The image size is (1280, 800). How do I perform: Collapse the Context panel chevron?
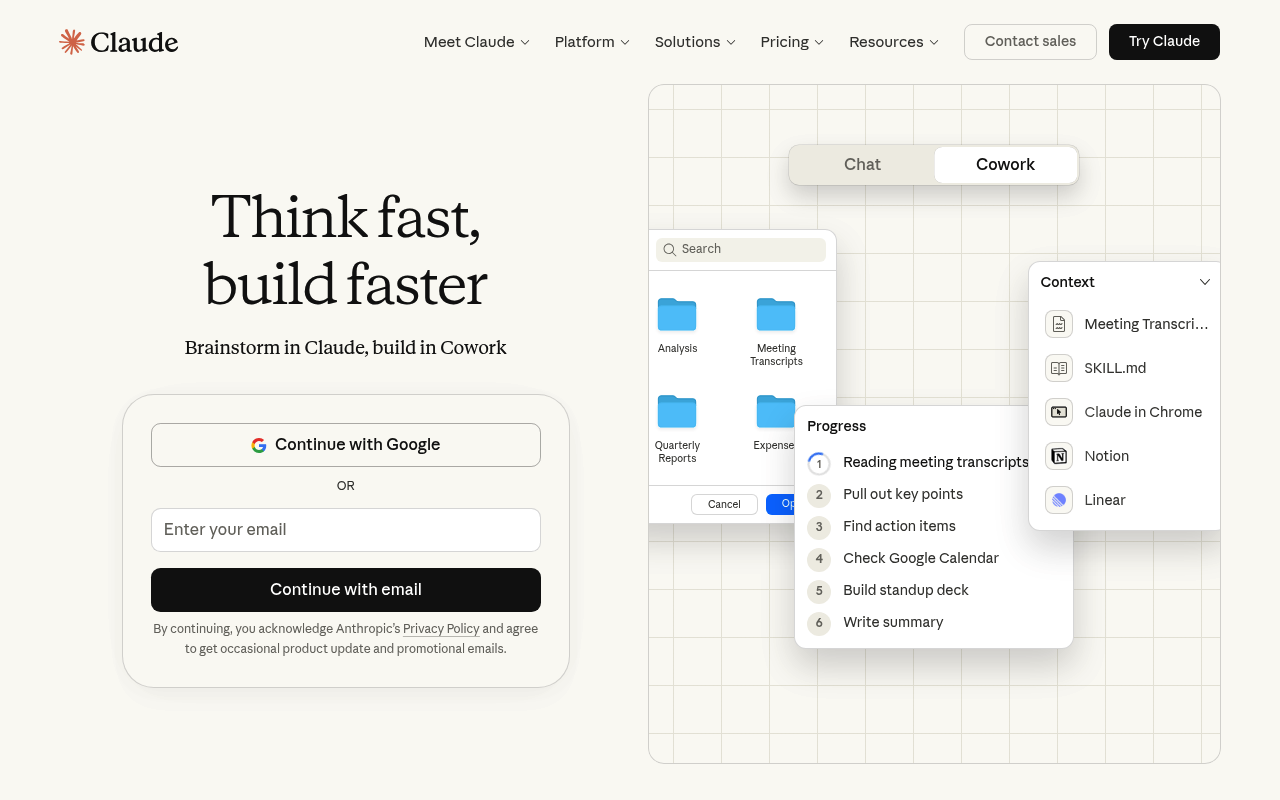coord(1205,282)
